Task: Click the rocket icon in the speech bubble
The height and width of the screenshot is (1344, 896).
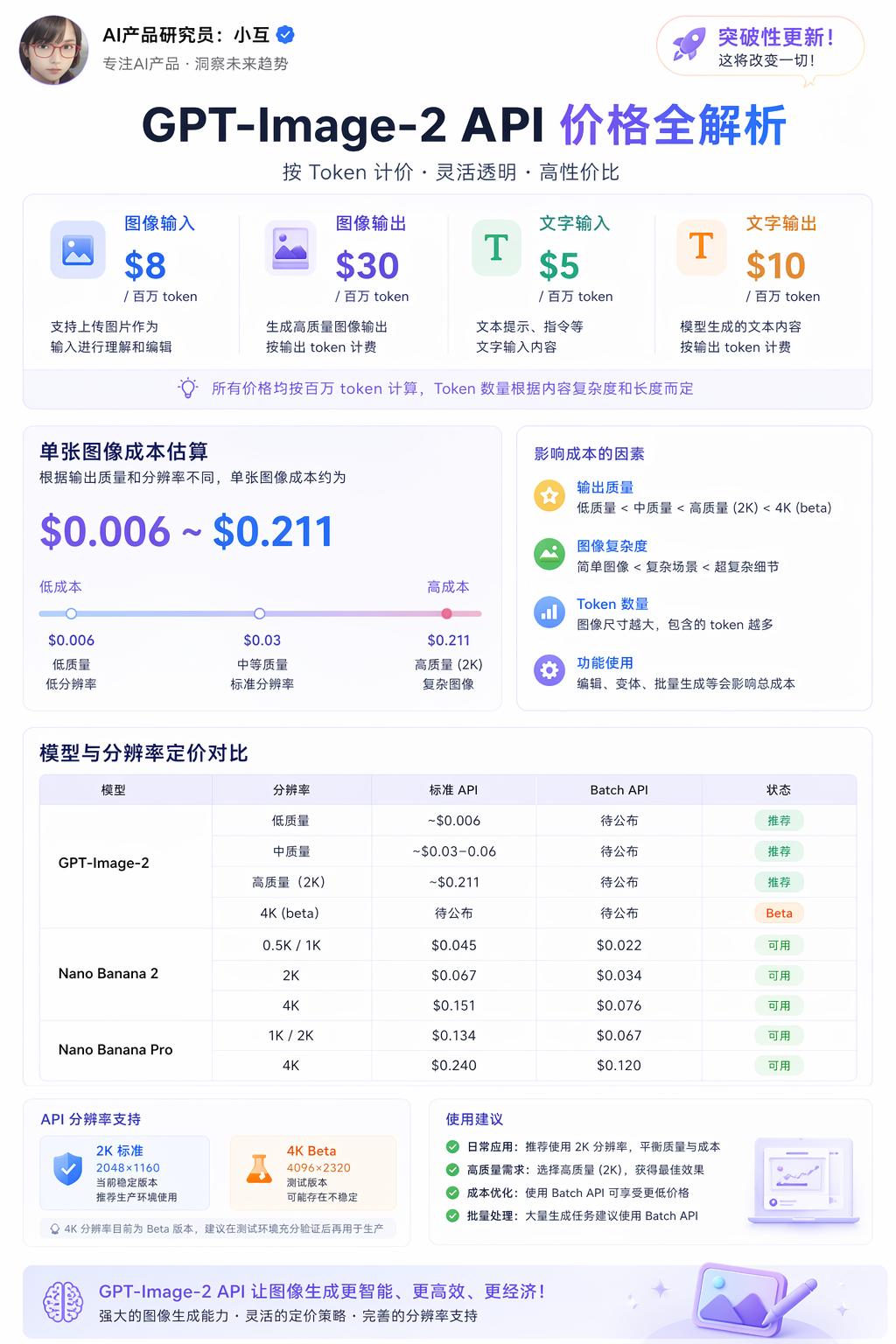Action: (x=689, y=44)
